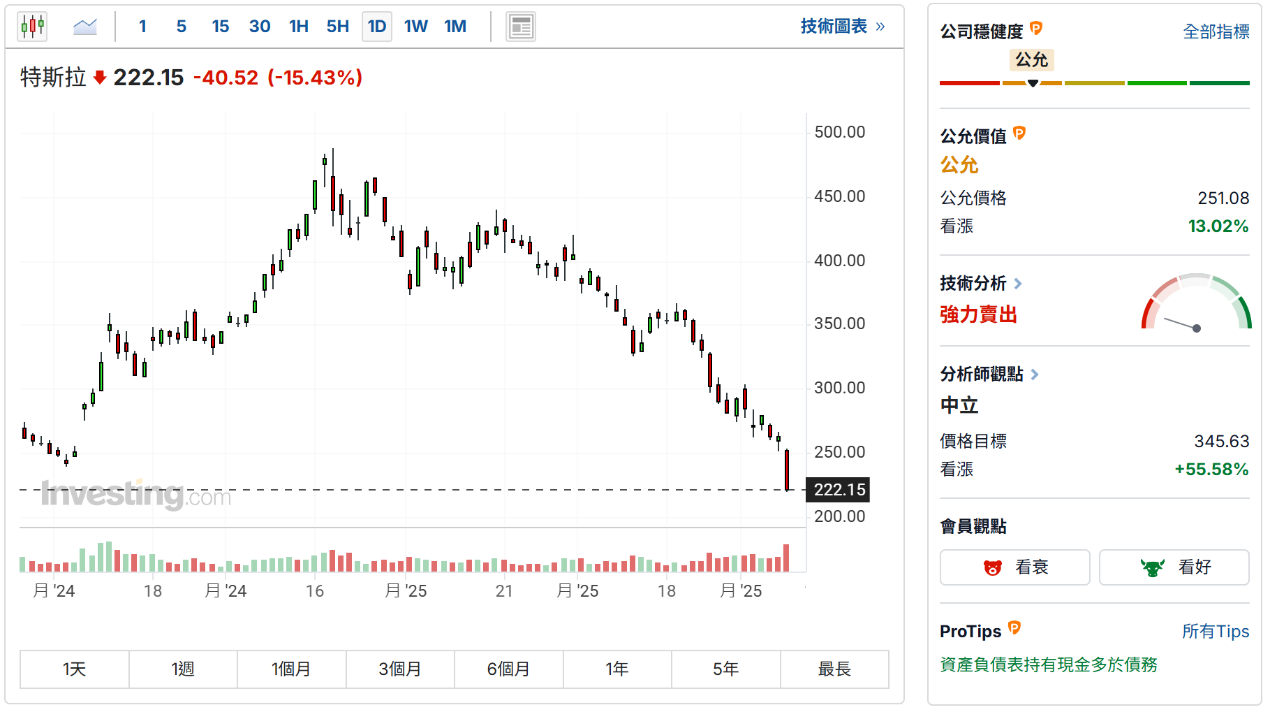Set chart interval to 1M
The image size is (1270, 712).
click(x=455, y=26)
